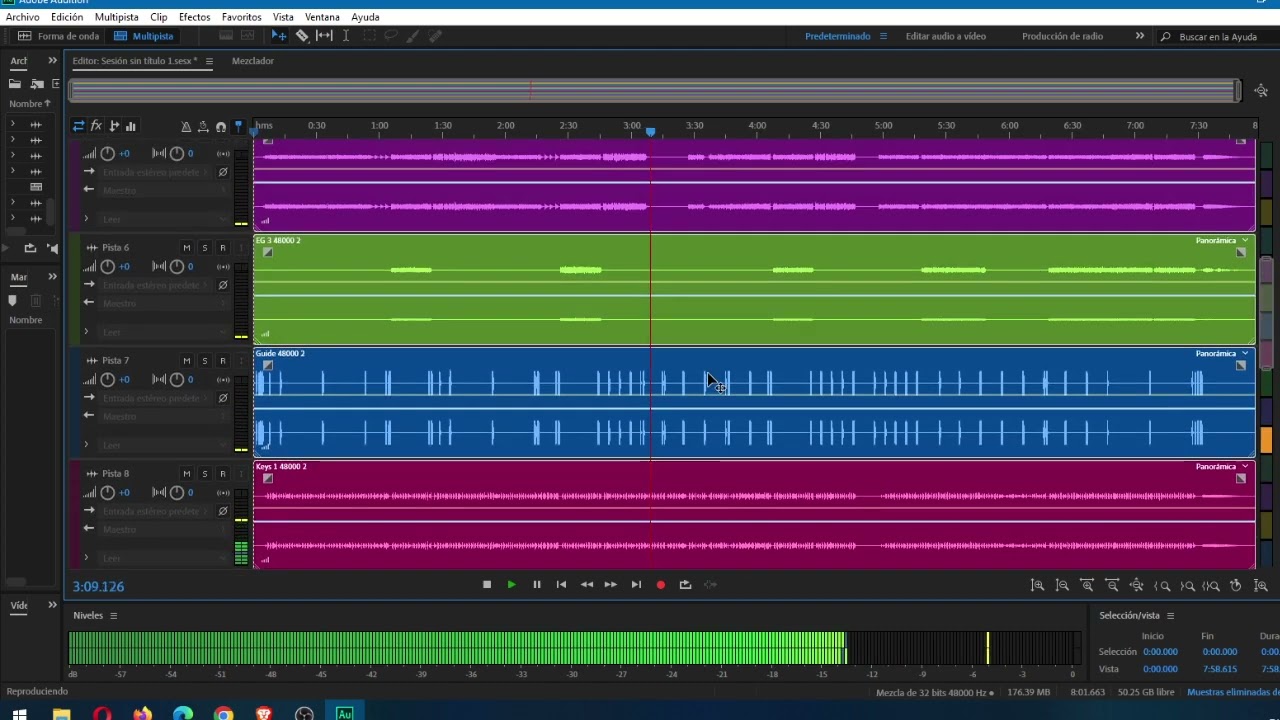Switch to Forma de onda view
1280x720 pixels.
click(59, 36)
